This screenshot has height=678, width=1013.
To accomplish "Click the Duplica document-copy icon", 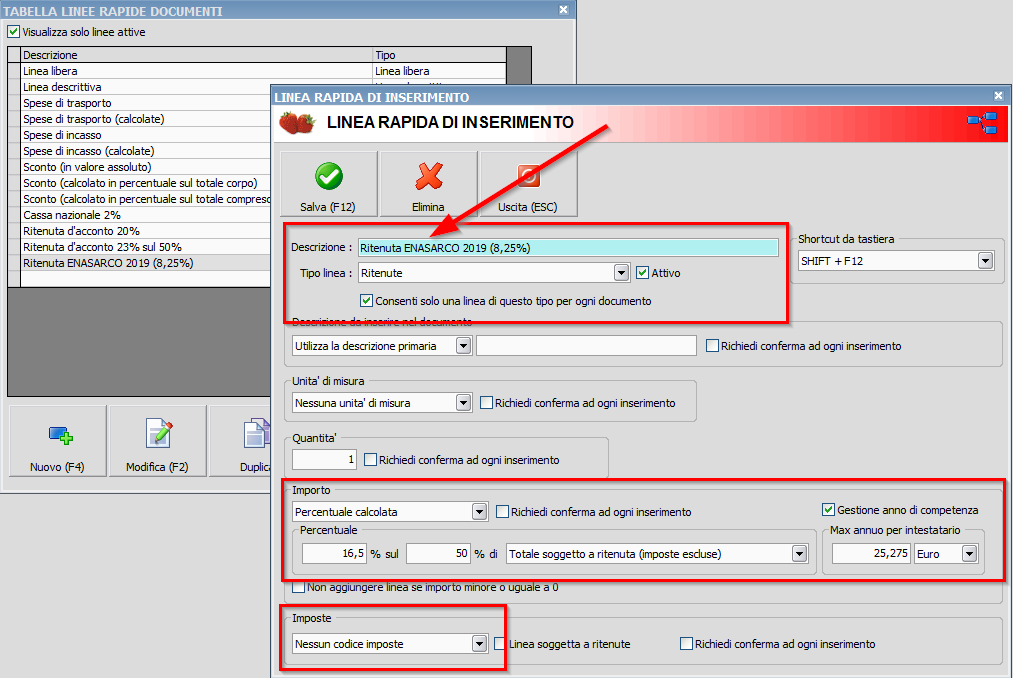I will [256, 433].
